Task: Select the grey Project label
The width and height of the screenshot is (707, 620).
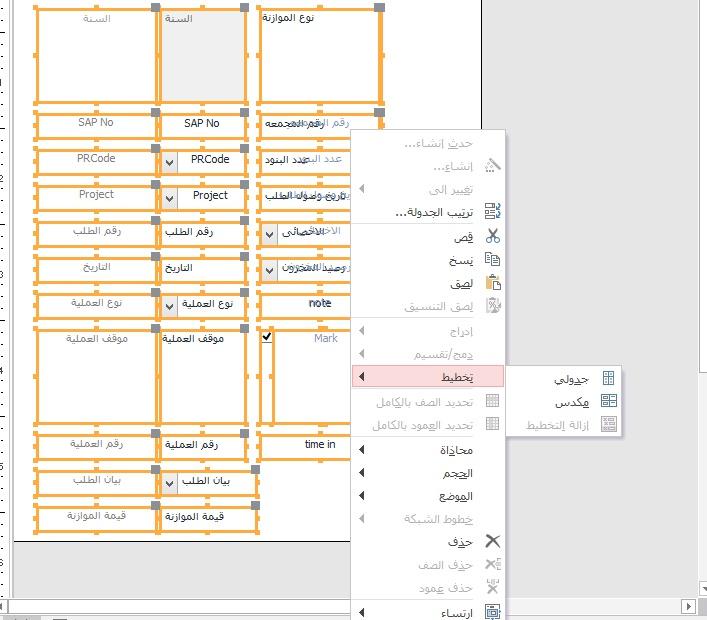Action: point(96,198)
